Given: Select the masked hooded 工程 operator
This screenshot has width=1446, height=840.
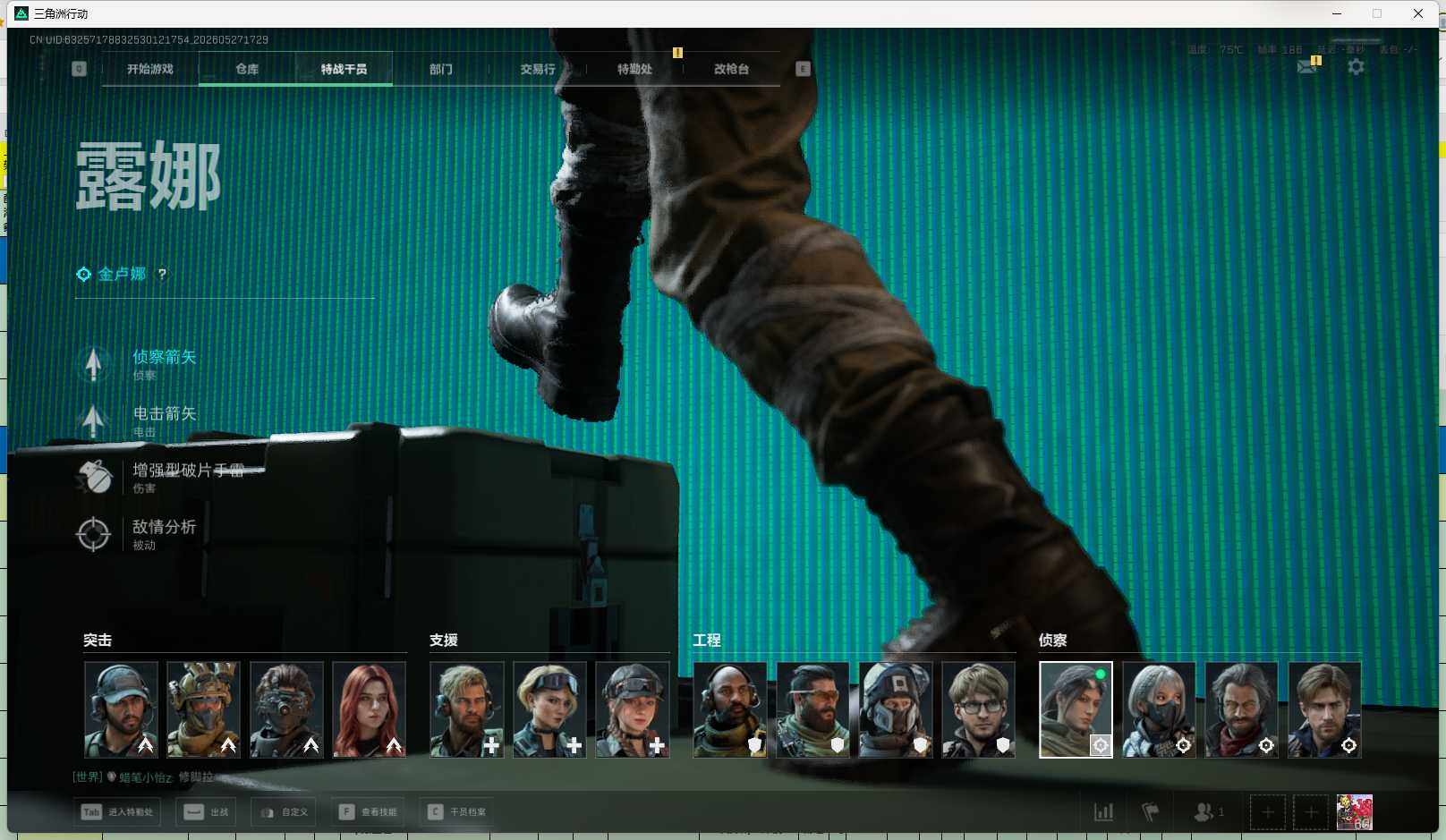Looking at the screenshot, I should point(896,709).
